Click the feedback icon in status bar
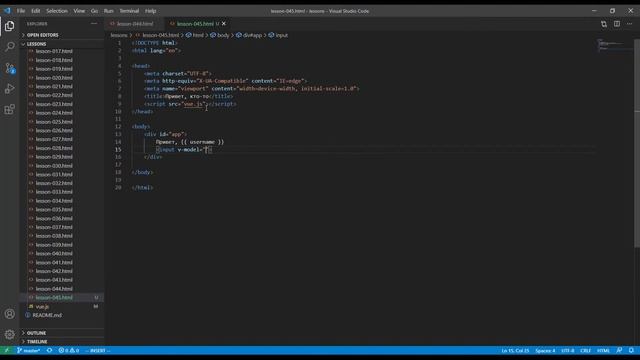The image size is (640, 360). [619, 351]
